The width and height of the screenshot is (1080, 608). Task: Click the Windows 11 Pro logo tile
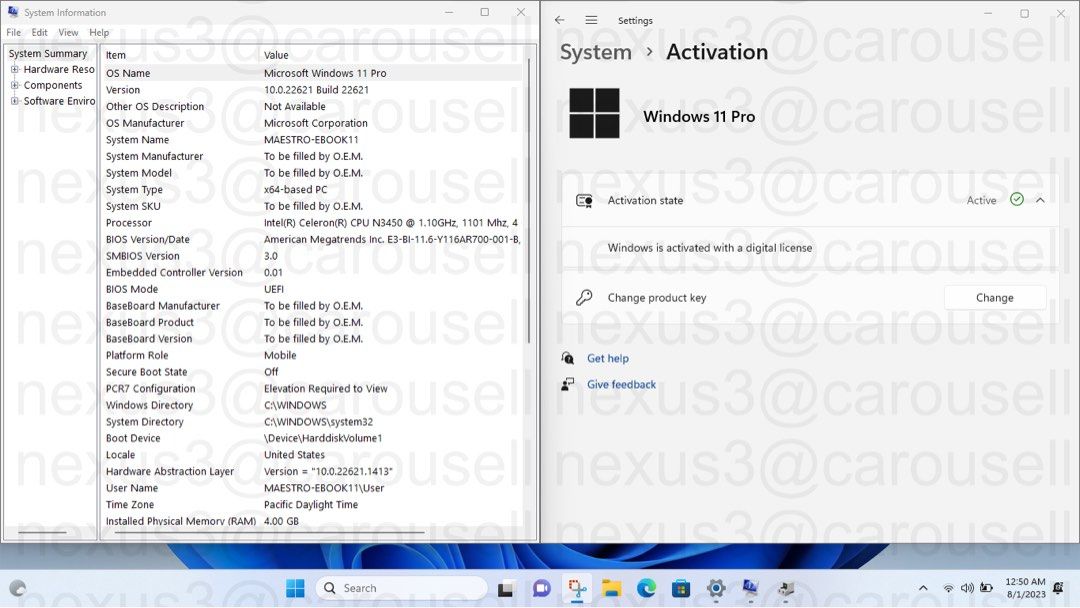tap(594, 114)
